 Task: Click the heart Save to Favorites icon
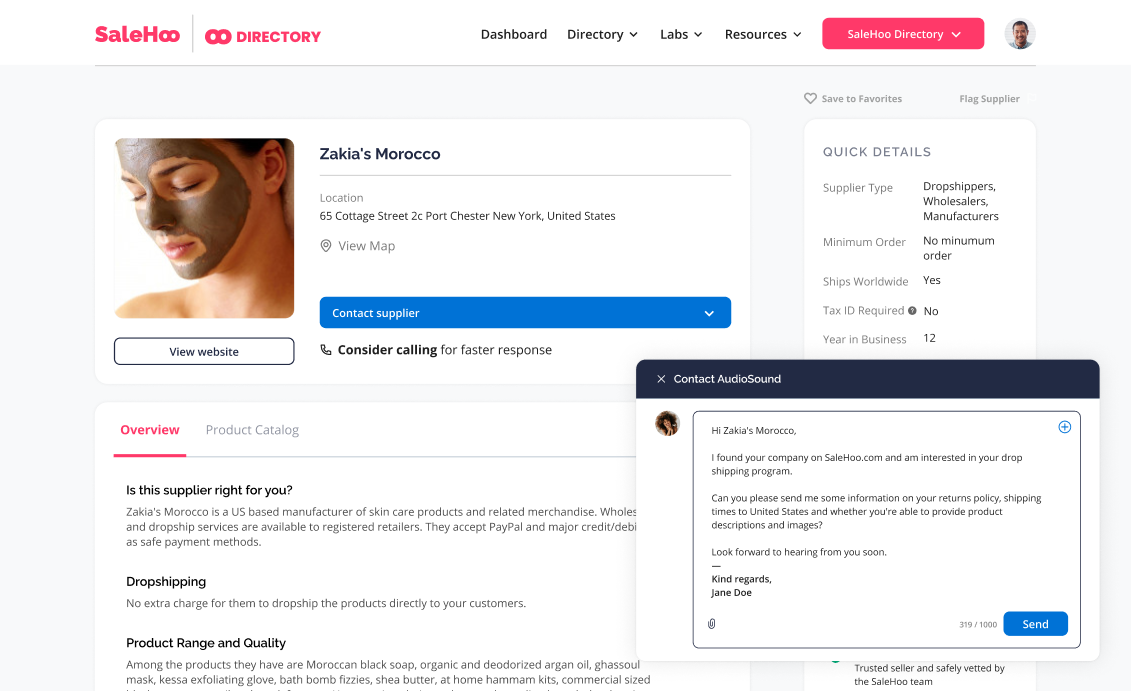(x=810, y=98)
